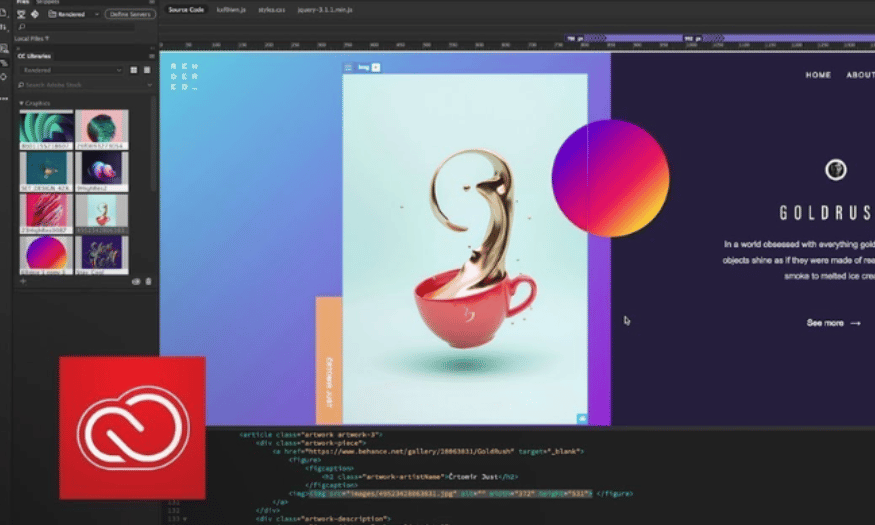Select the pink red strokes graphic thumbnail
This screenshot has width=875, height=525.
click(46, 214)
